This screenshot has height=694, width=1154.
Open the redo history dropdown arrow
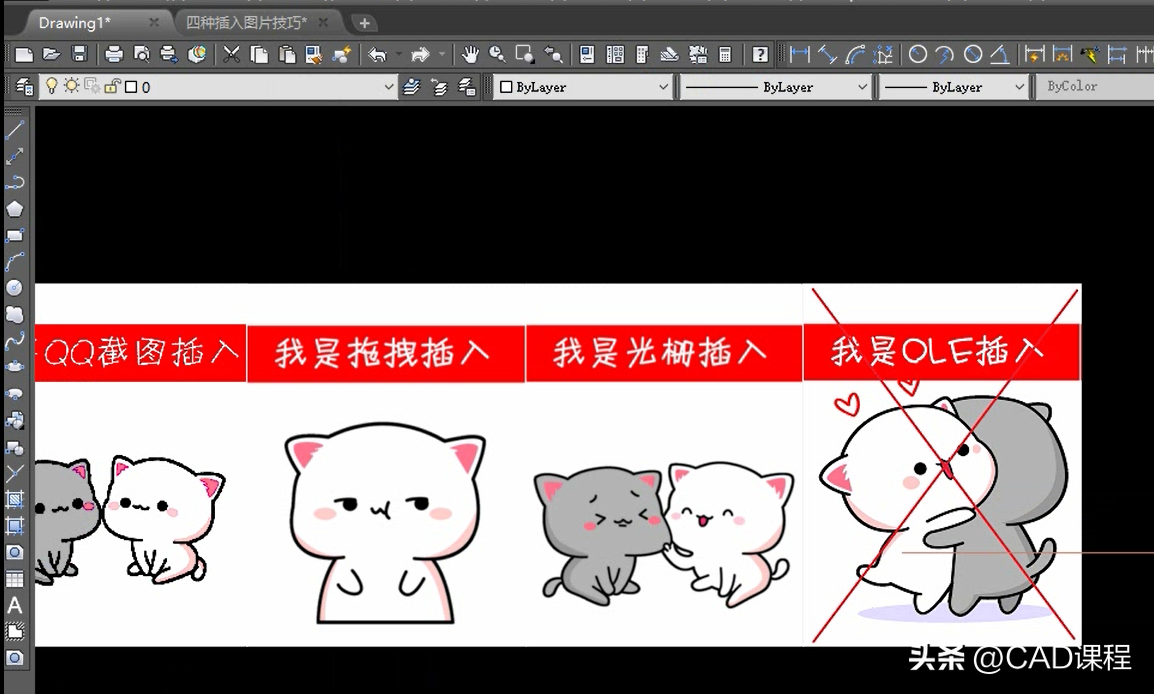pyautogui.click(x=442, y=54)
